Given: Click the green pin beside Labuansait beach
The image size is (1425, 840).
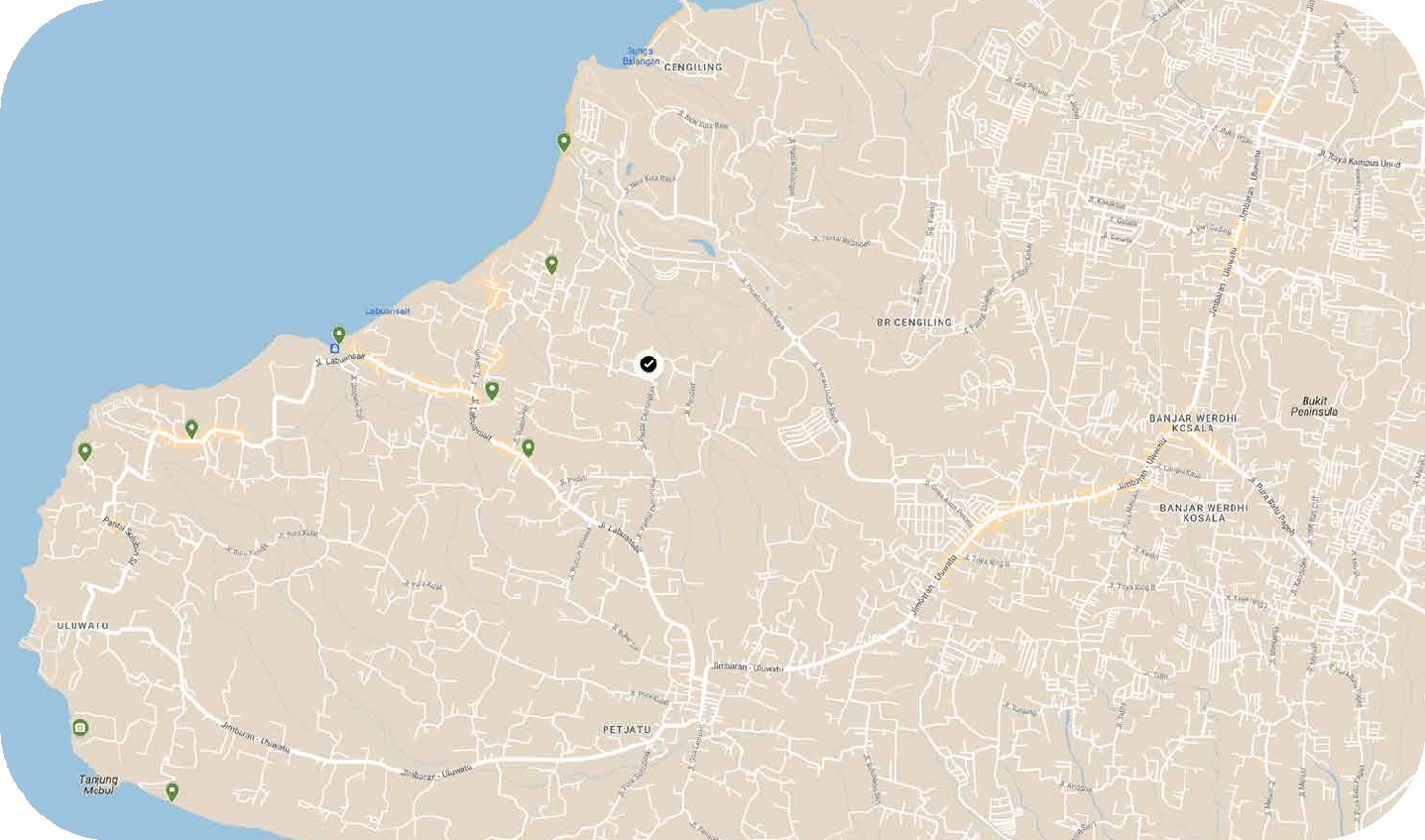Looking at the screenshot, I should (338, 334).
